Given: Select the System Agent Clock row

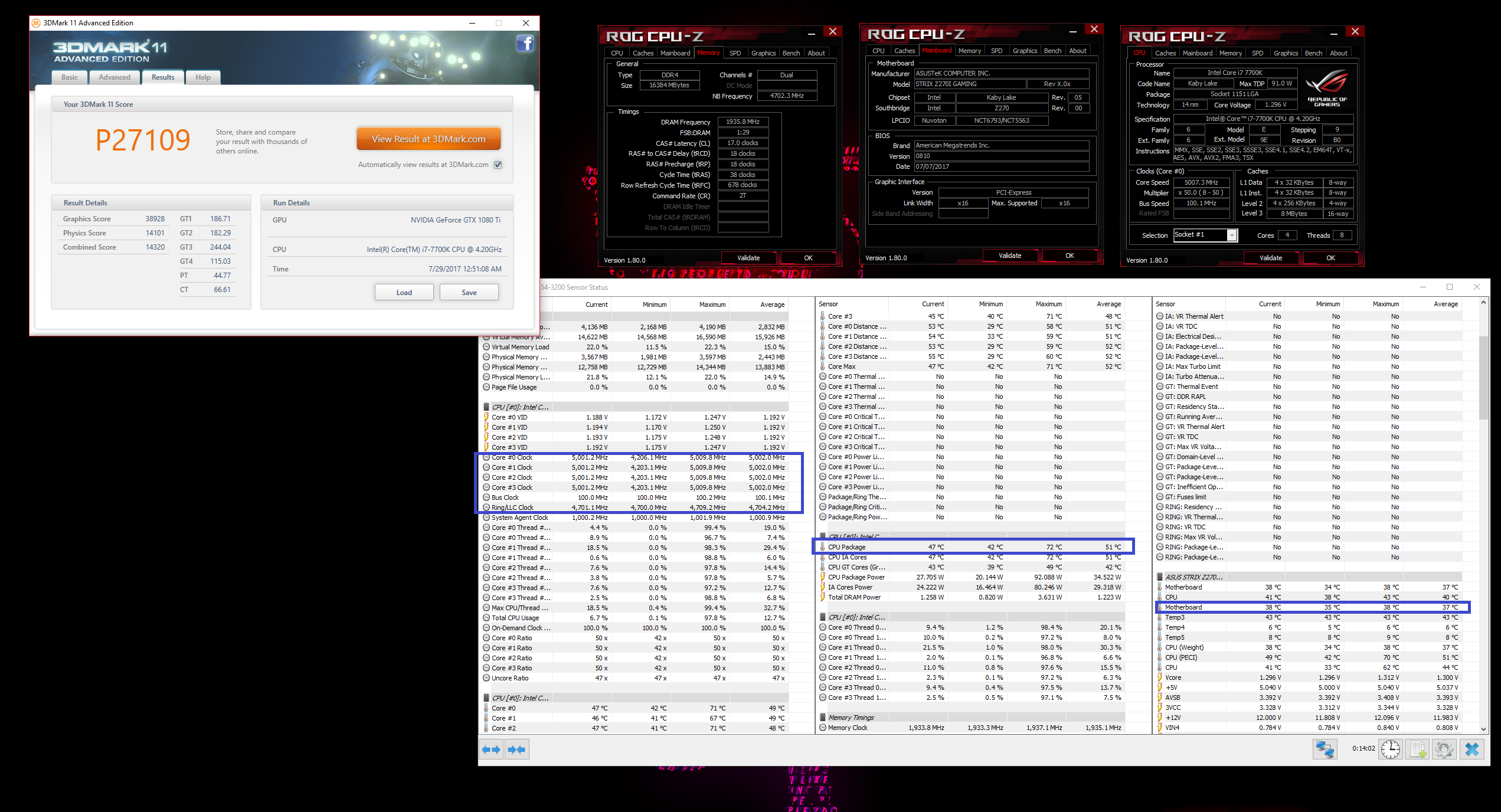Looking at the screenshot, I should click(x=635, y=518).
